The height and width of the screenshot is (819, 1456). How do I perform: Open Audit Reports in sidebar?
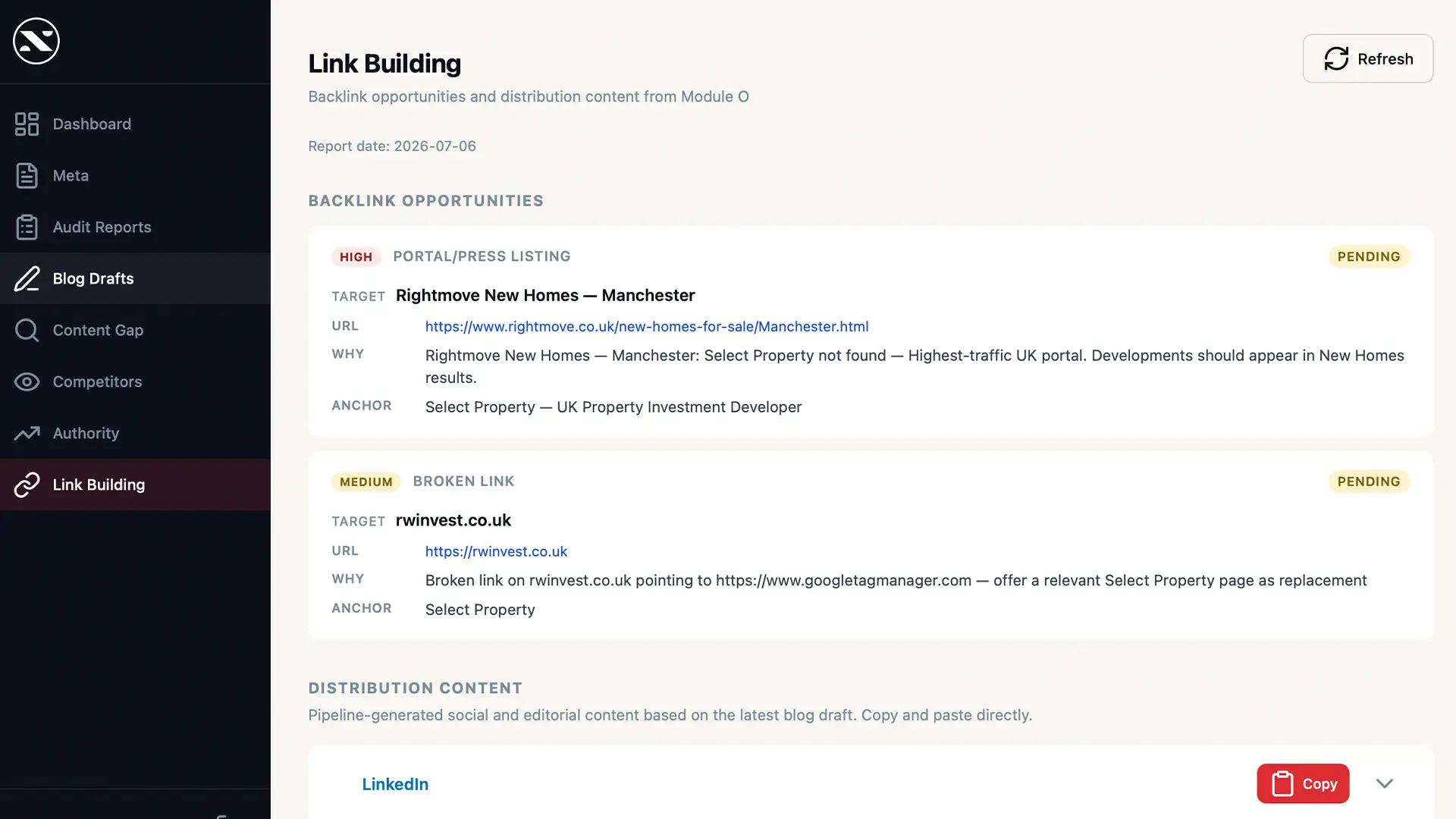click(135, 227)
